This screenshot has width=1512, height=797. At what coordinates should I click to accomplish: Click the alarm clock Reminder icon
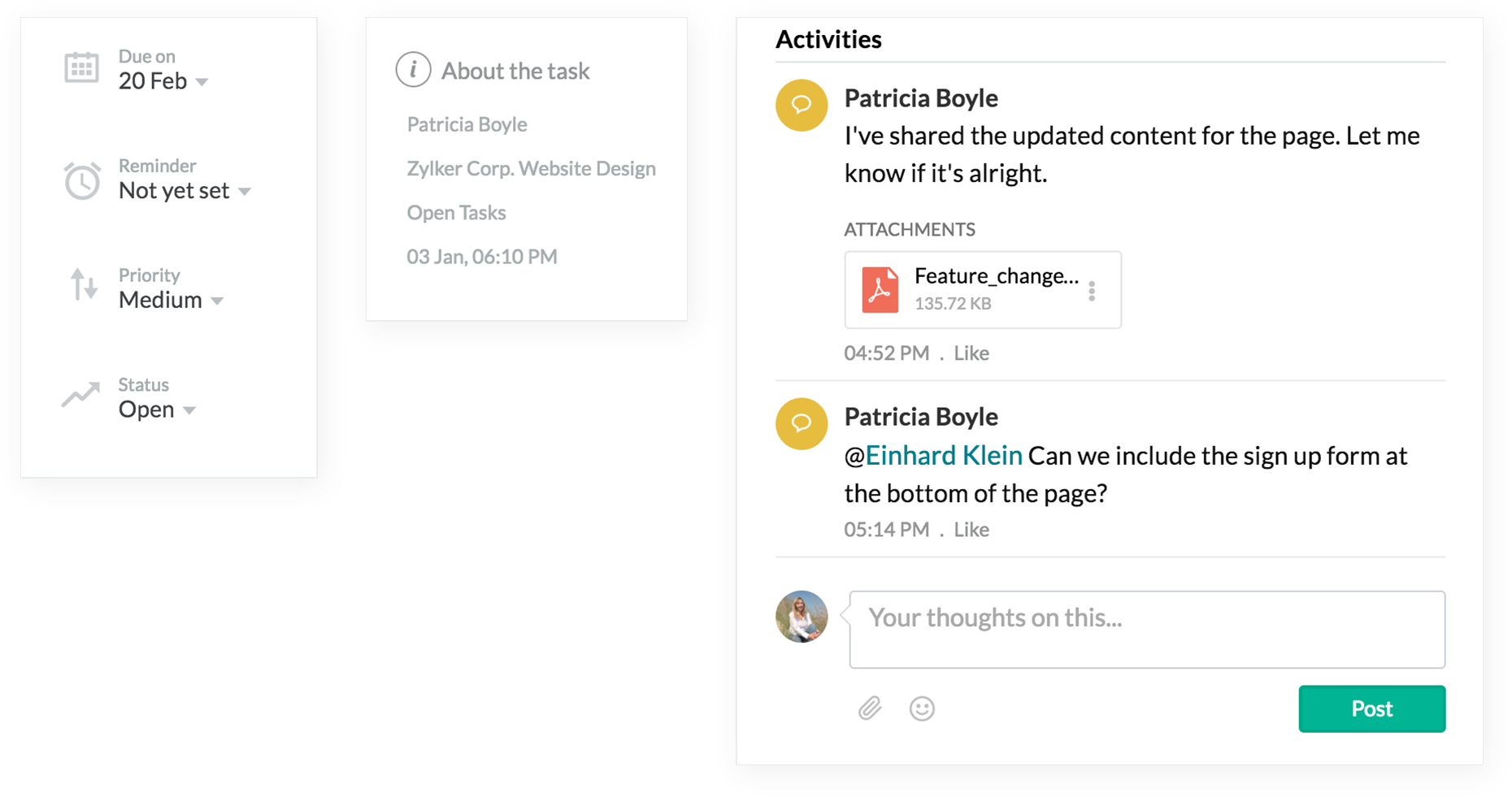pos(82,180)
